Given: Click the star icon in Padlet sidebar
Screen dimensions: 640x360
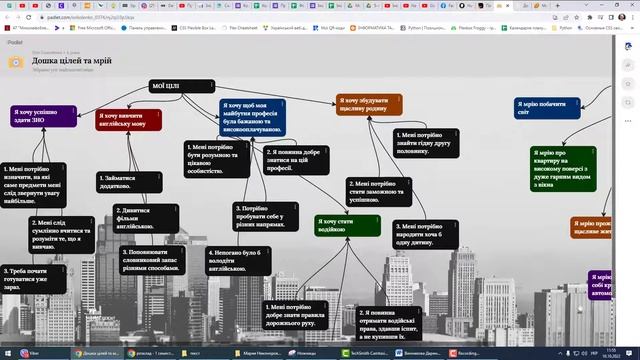Looking at the screenshot, I should 628,84.
